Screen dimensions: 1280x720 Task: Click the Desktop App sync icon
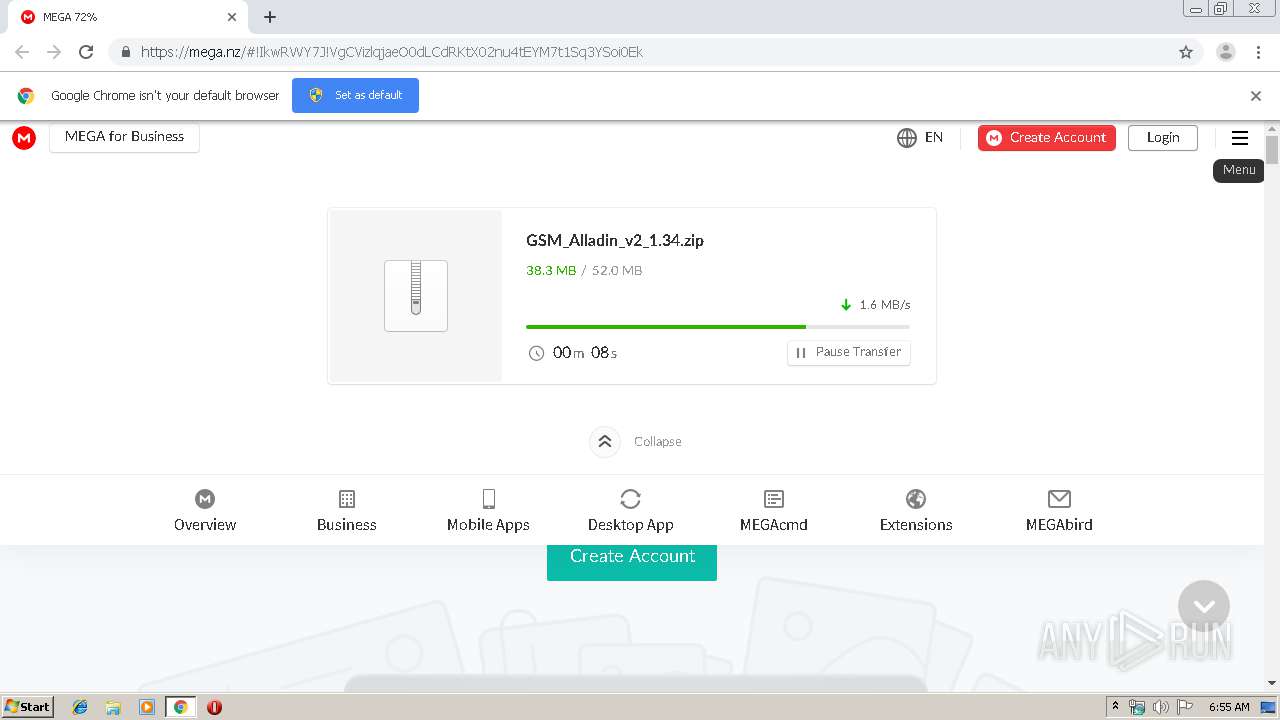[x=630, y=499]
